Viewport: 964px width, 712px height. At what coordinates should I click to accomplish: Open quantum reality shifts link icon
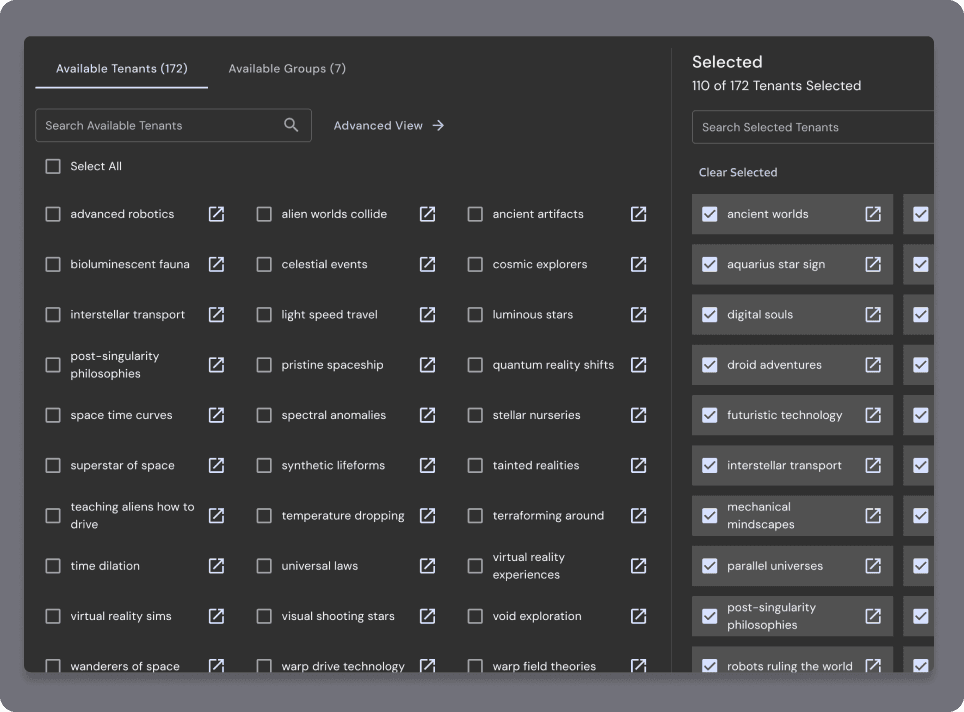639,365
